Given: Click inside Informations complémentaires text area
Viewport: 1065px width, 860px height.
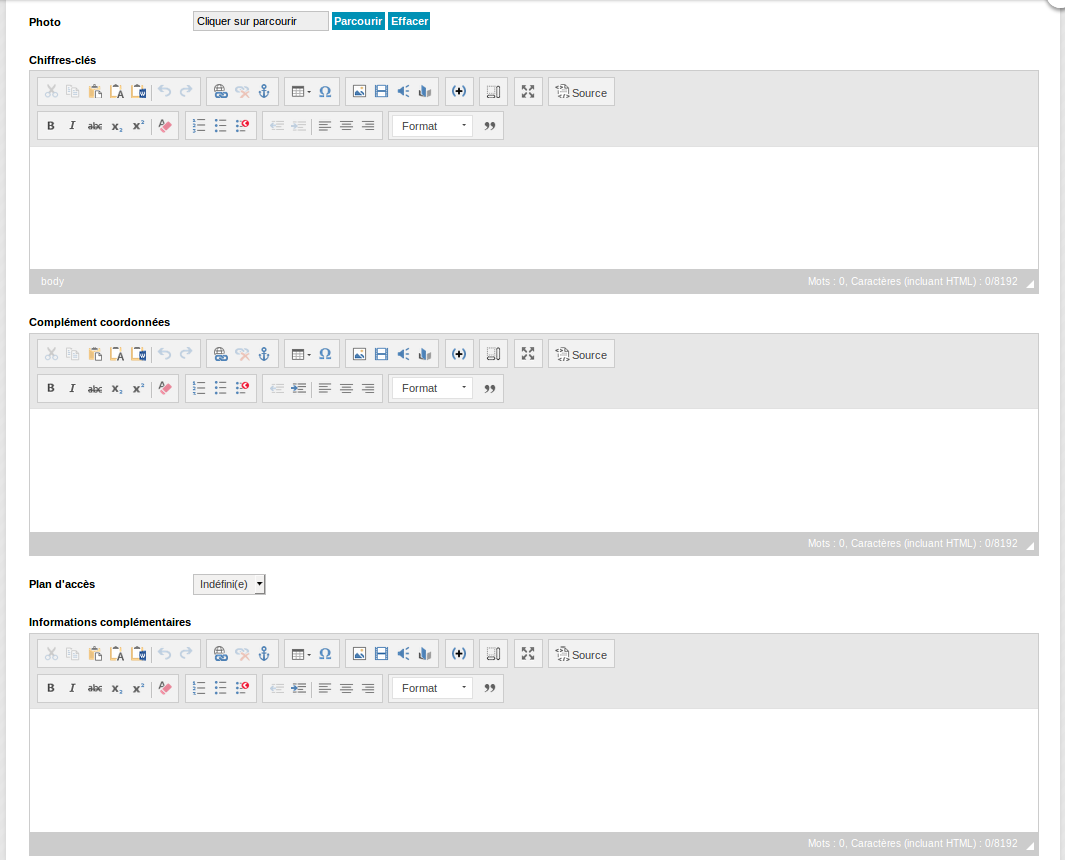Looking at the screenshot, I should coord(534,770).
